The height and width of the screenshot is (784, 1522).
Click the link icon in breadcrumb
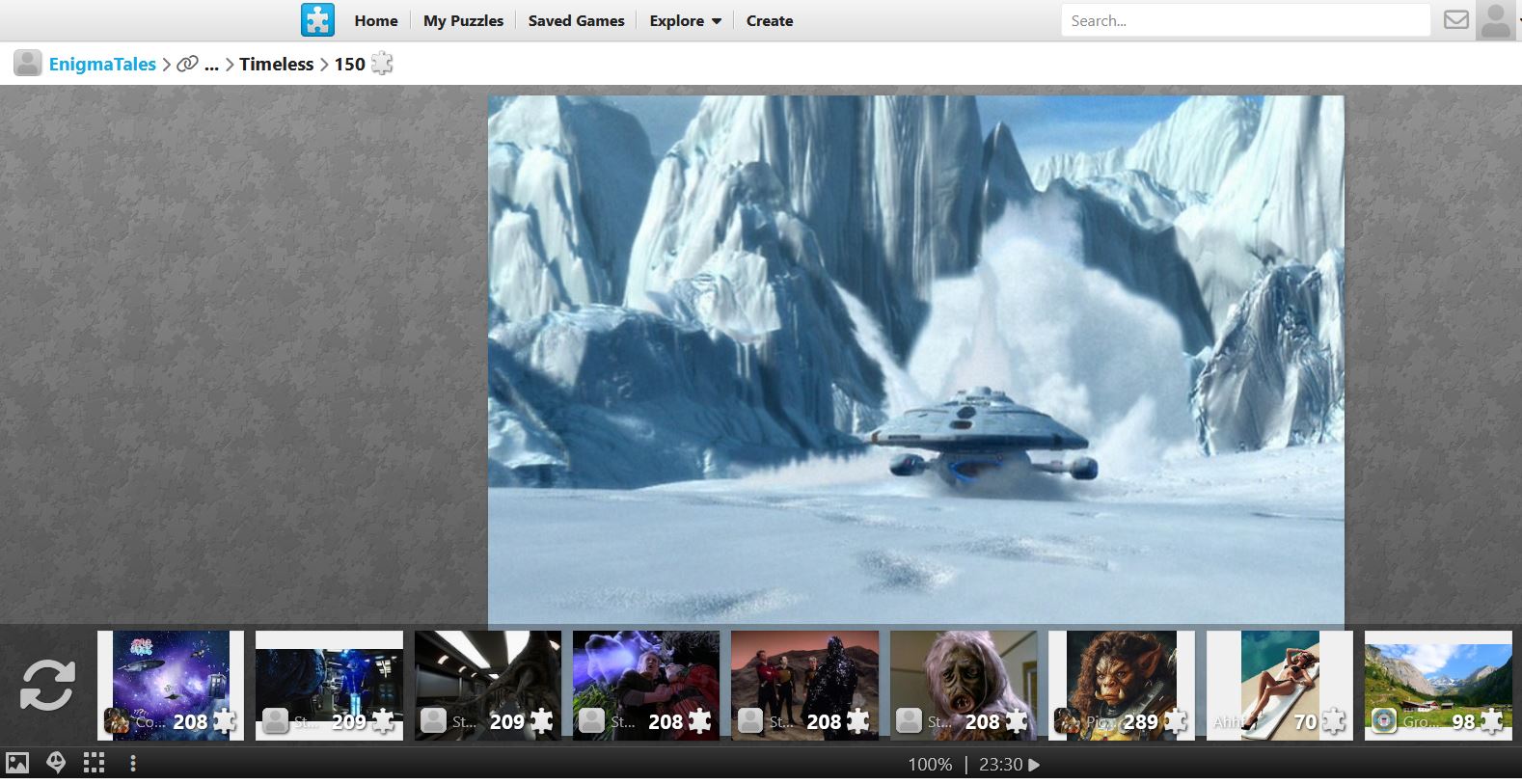[x=187, y=64]
